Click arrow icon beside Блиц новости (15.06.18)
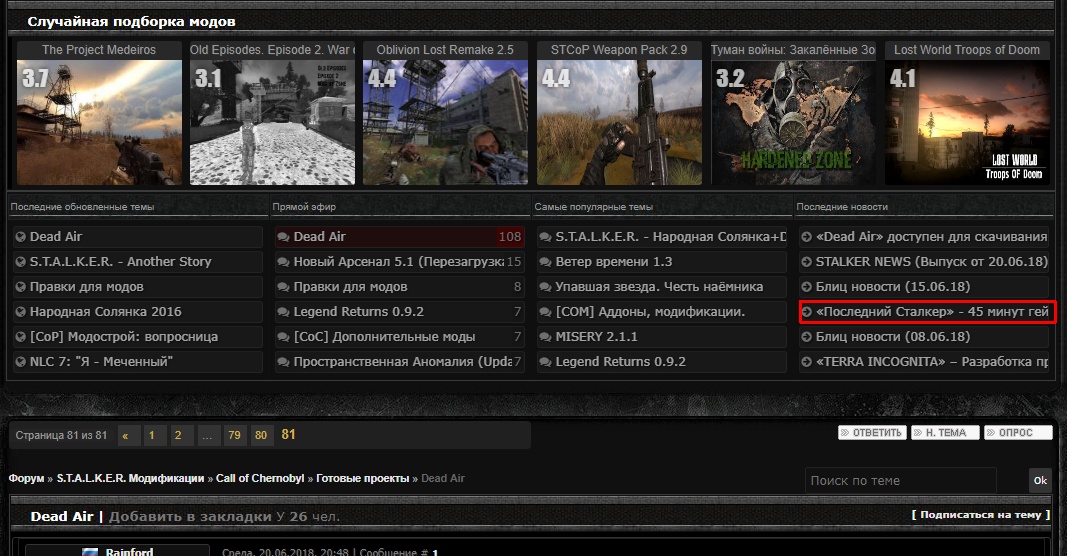This screenshot has width=1067, height=556. pyautogui.click(x=806, y=287)
